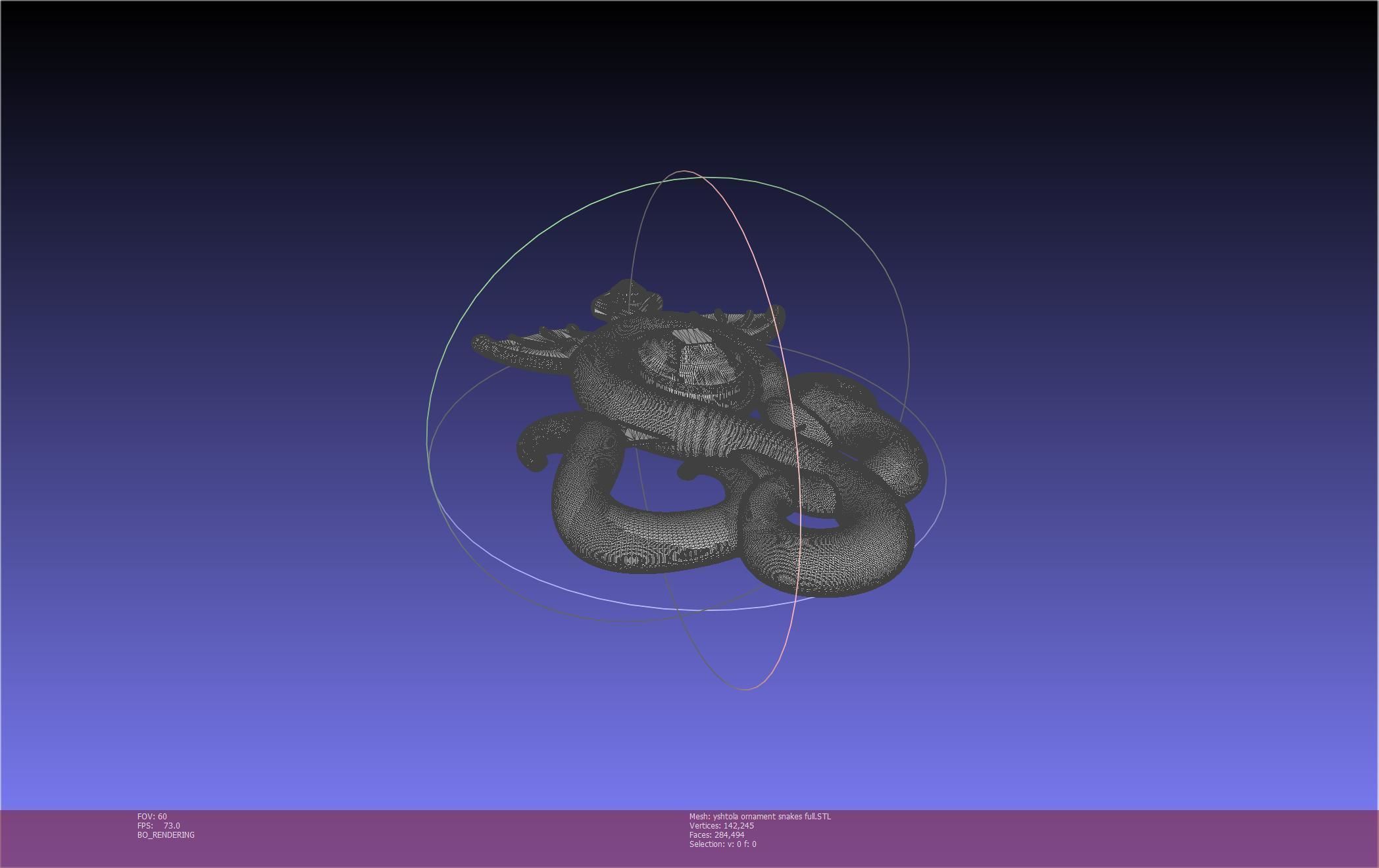Click the BO_RENDERING status text
The image size is (1379, 868).
[x=166, y=835]
